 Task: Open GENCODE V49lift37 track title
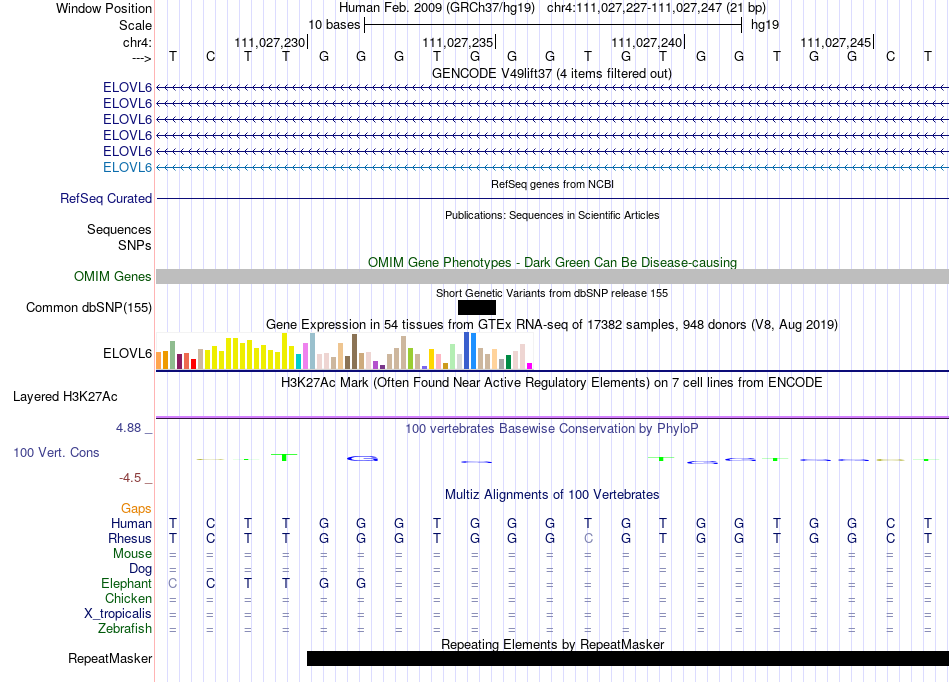551,74
